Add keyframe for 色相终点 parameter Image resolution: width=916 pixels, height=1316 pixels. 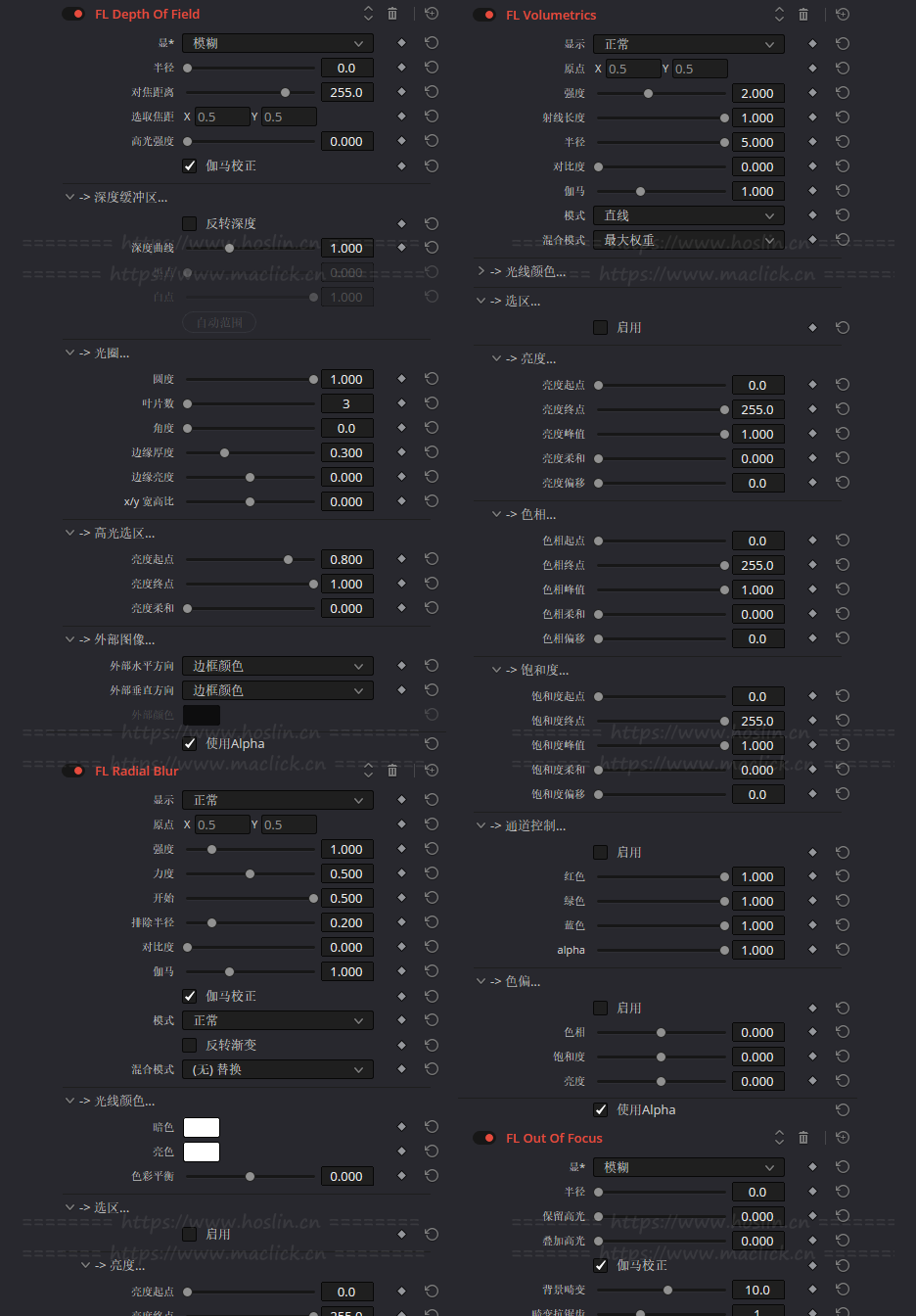point(812,565)
